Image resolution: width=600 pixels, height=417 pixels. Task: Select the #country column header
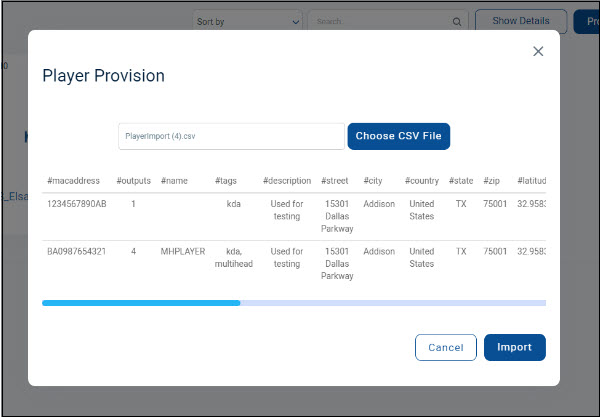tap(422, 181)
